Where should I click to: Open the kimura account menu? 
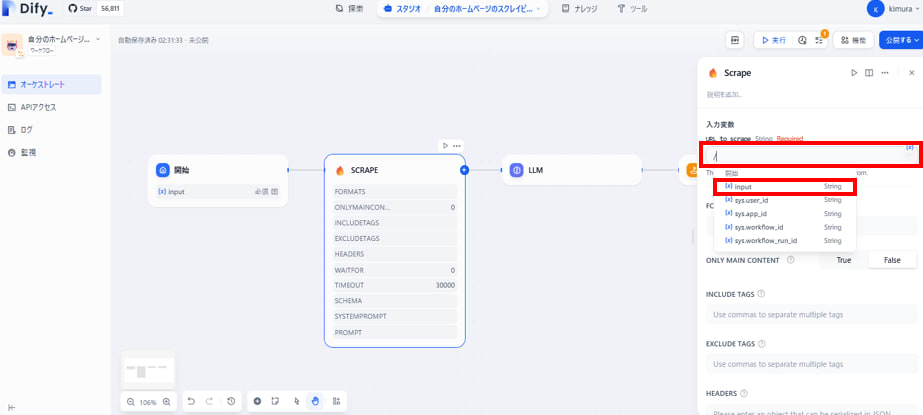(x=894, y=9)
